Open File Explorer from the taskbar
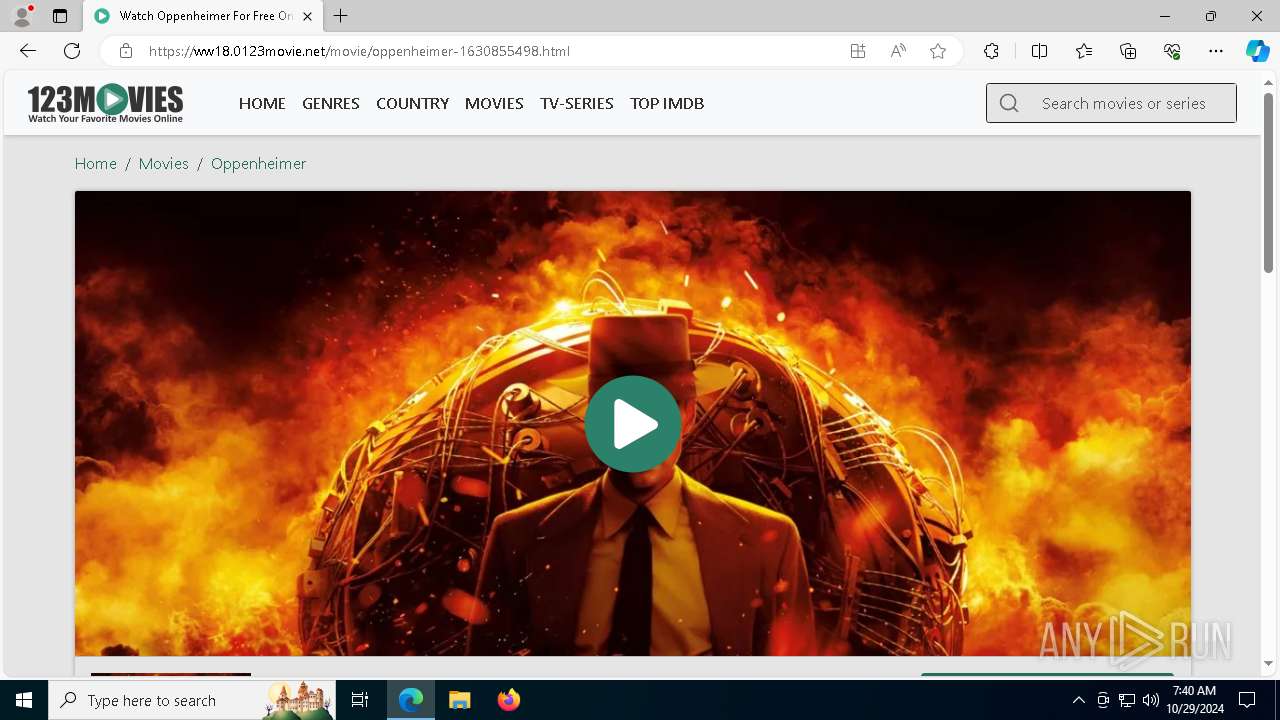 (x=459, y=700)
